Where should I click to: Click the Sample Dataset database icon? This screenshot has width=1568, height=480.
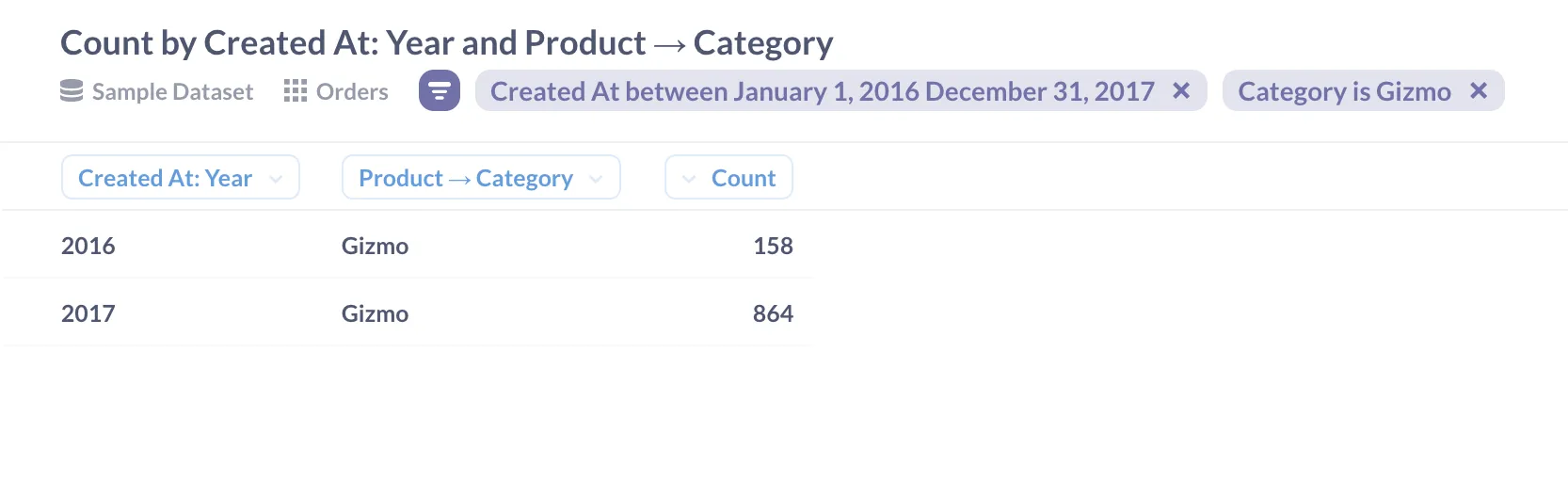coord(72,91)
